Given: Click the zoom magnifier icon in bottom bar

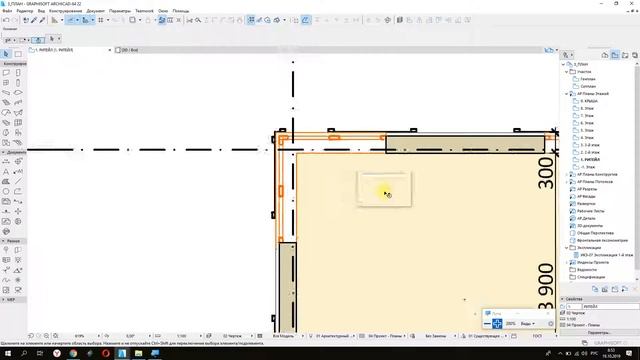Looking at the screenshot, I should (x=46, y=336).
